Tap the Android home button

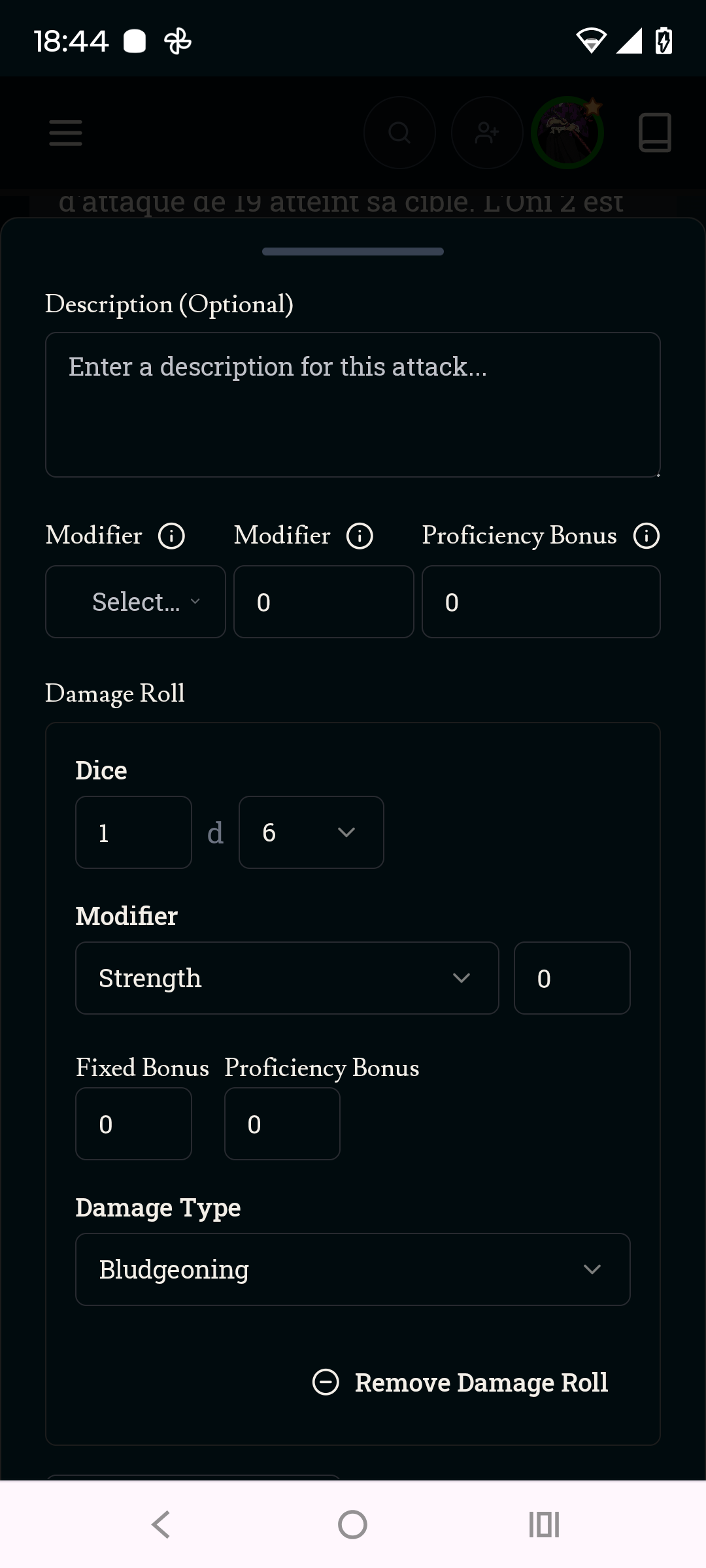tap(352, 1525)
